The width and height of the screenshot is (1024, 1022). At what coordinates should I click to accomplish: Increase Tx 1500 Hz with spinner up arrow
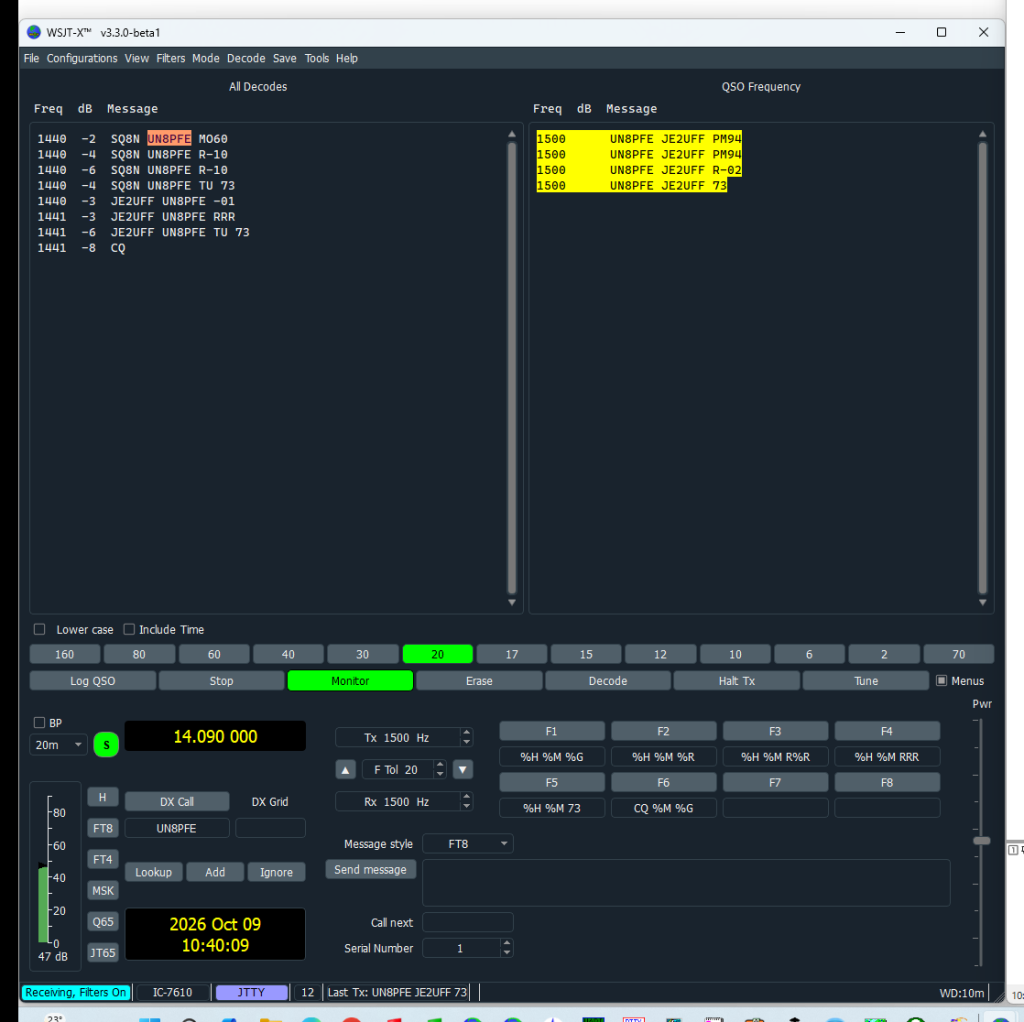[x=466, y=733]
